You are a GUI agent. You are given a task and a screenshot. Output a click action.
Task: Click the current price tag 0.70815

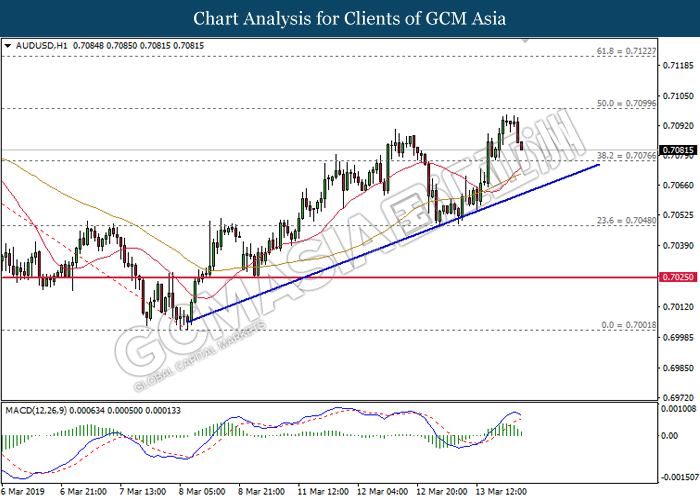click(x=677, y=149)
